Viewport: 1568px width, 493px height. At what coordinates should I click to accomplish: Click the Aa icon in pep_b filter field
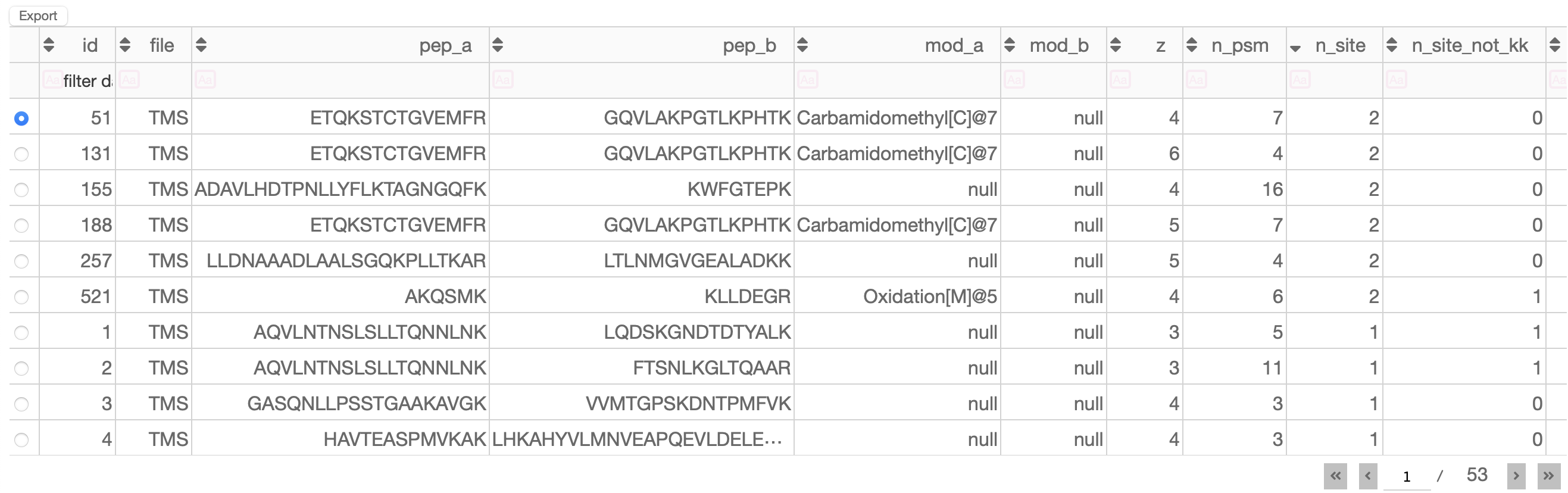click(x=503, y=79)
